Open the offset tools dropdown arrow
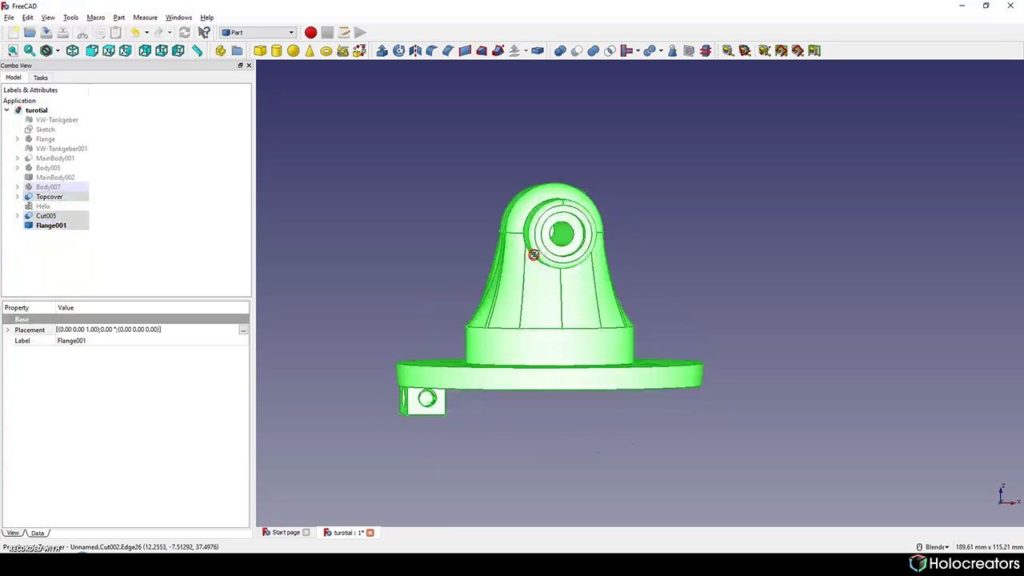The image size is (1024, 576). click(x=526, y=51)
